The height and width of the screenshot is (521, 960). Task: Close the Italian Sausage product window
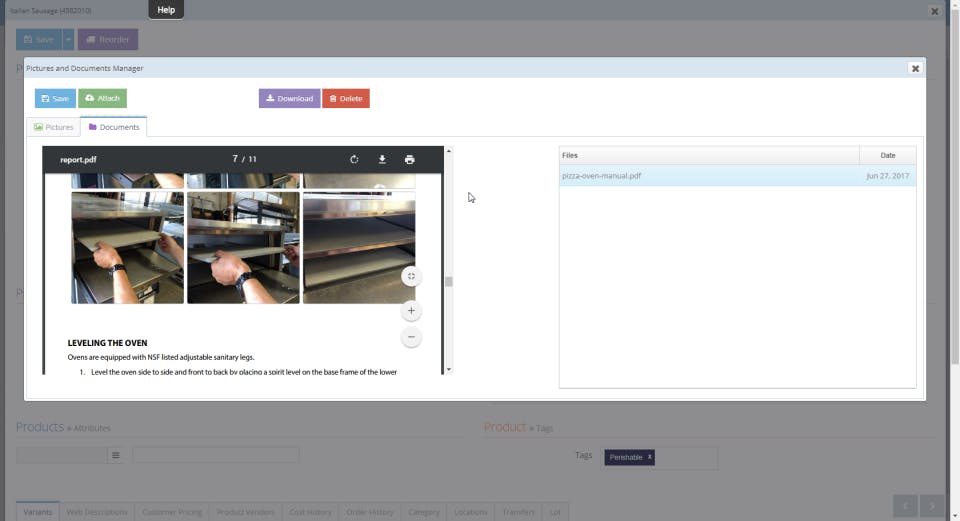coord(934,11)
